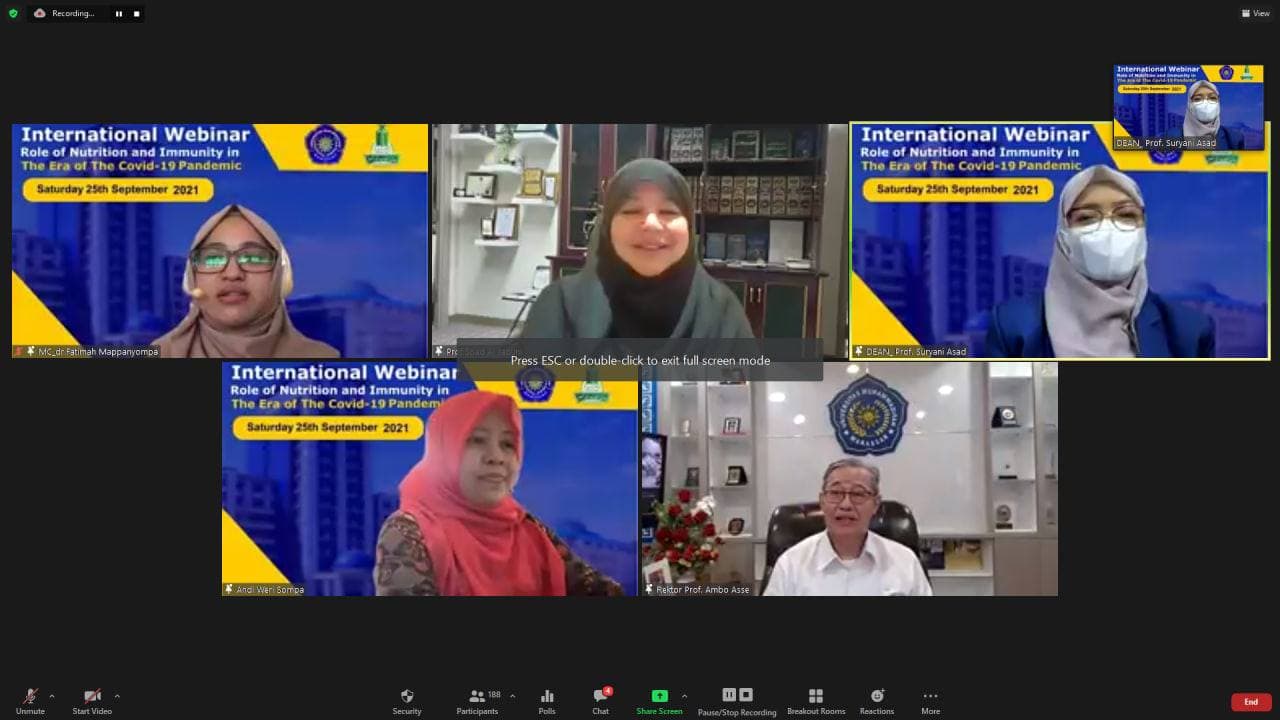The image size is (1280, 720).
Task: Click the 'Andi Weri Sompa' name label
Action: click(270, 590)
